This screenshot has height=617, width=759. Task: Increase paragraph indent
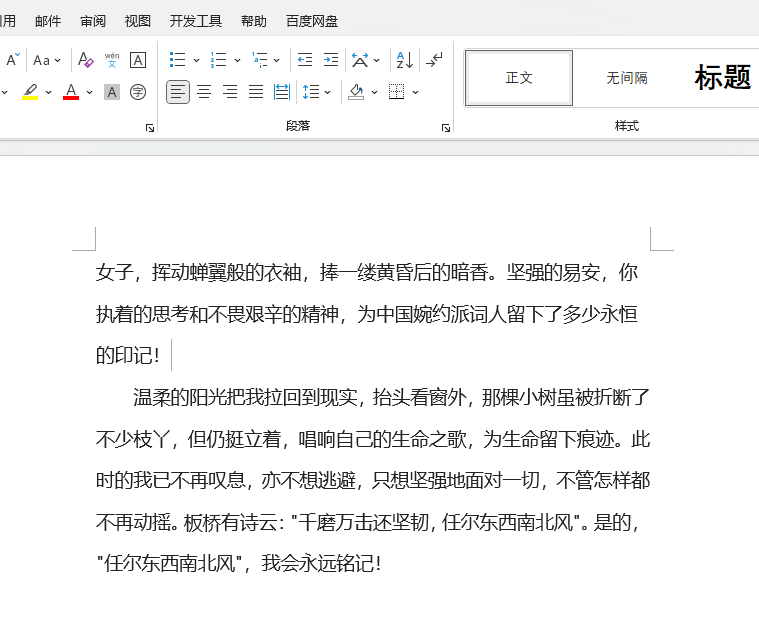(x=331, y=60)
